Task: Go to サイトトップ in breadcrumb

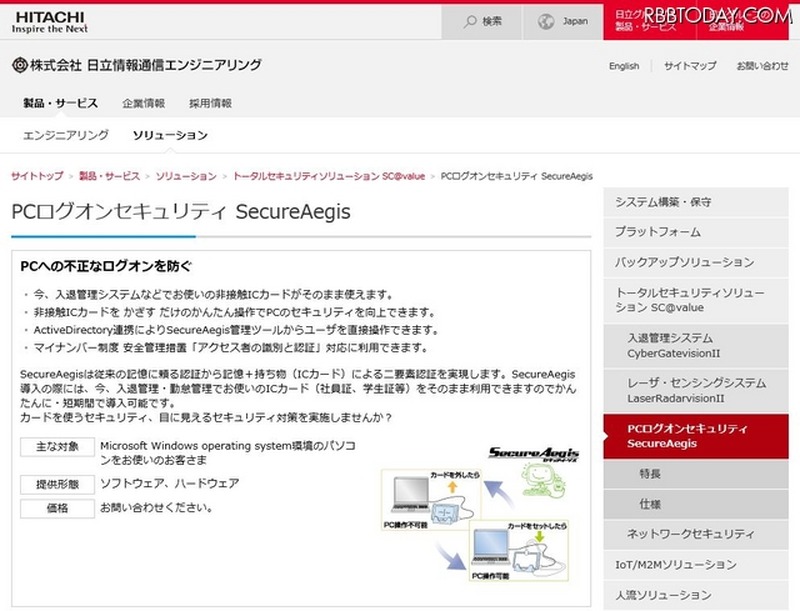Action: point(37,176)
